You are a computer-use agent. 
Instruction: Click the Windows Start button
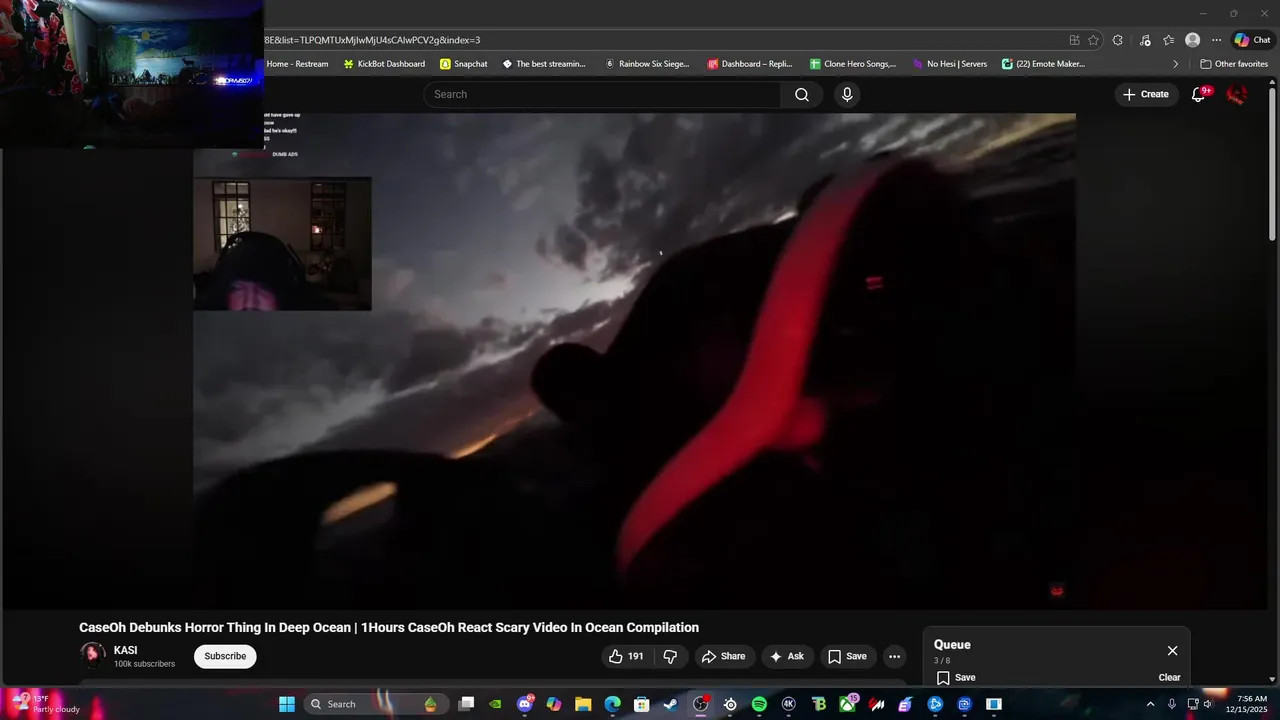click(x=287, y=704)
